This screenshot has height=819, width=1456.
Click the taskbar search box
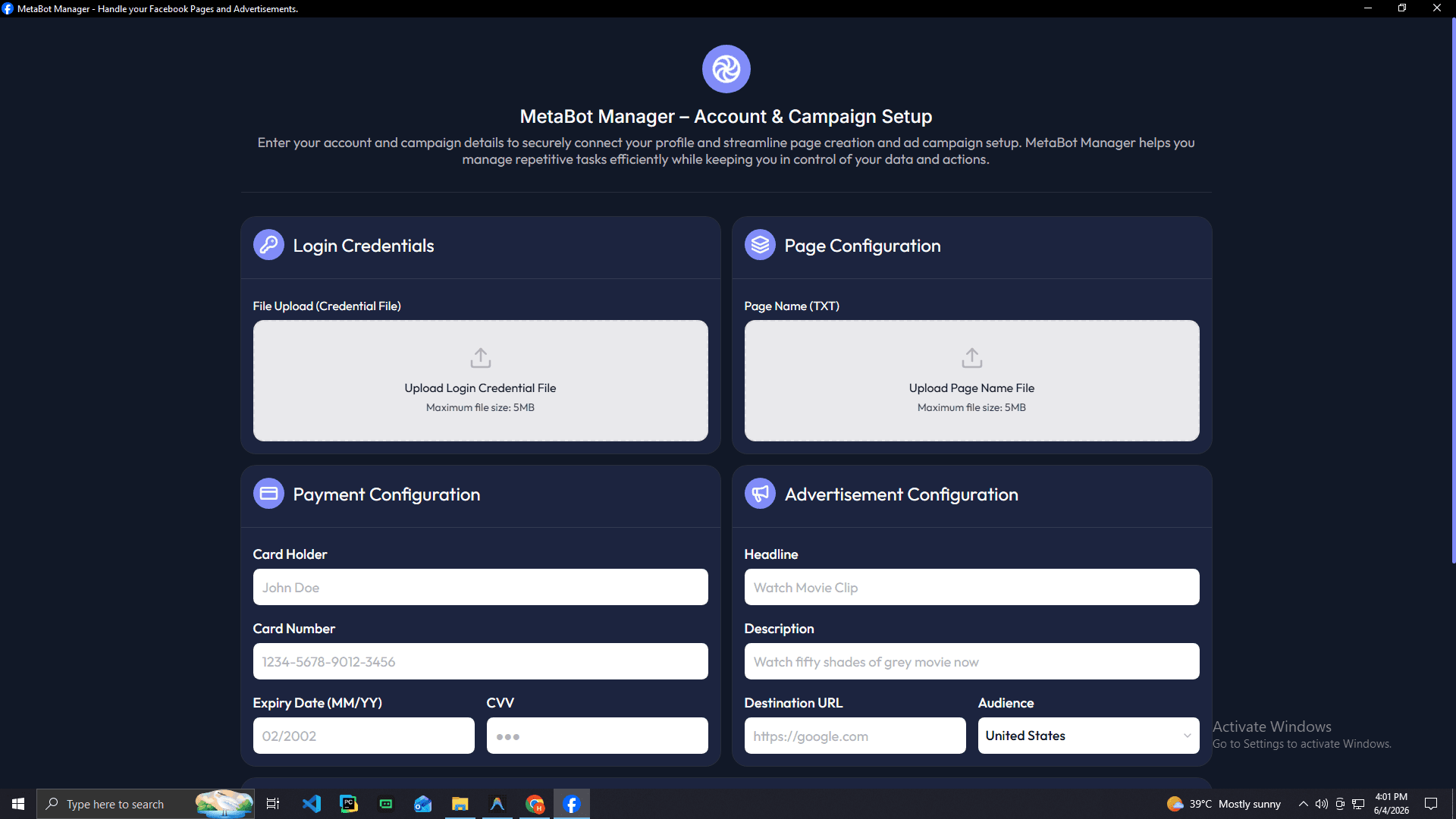pyautogui.click(x=146, y=804)
